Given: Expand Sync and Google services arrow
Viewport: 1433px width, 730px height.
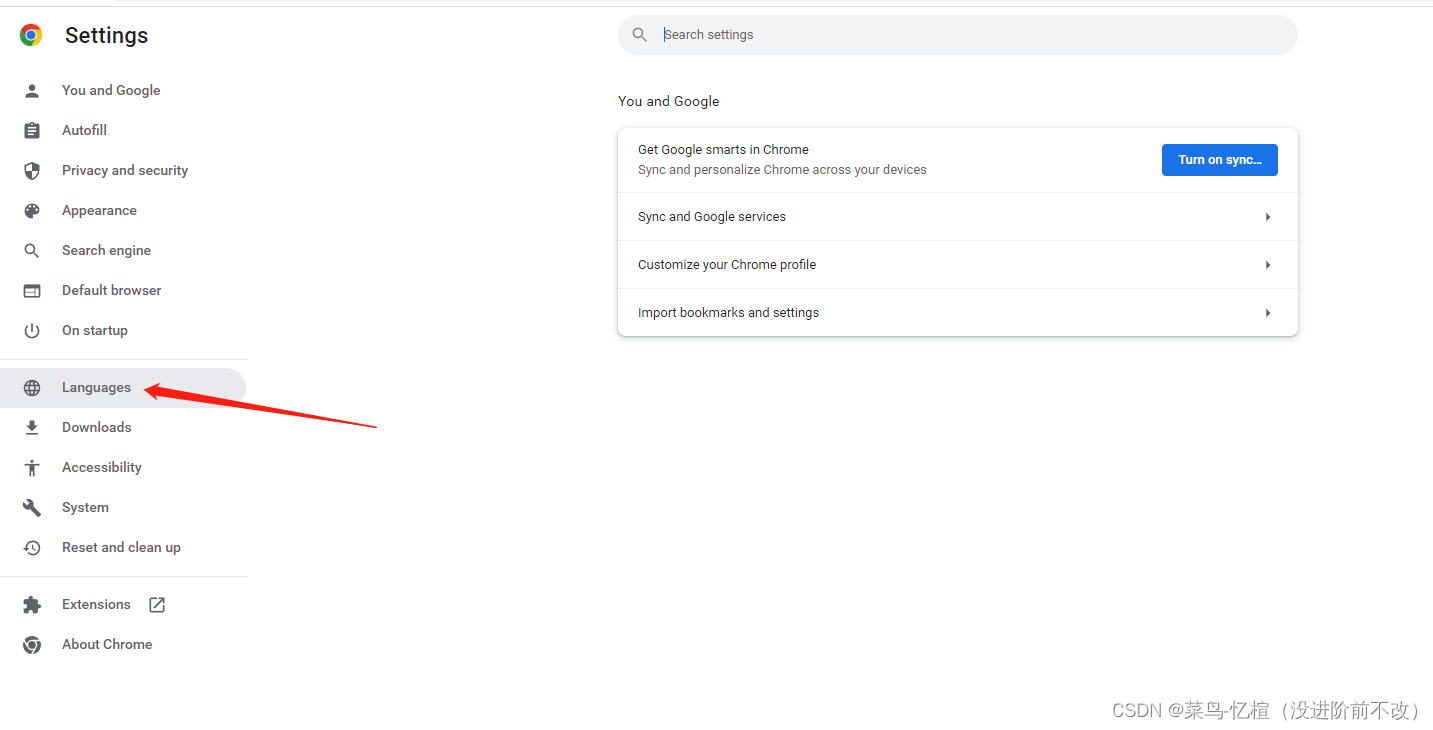Looking at the screenshot, I should tap(1268, 217).
